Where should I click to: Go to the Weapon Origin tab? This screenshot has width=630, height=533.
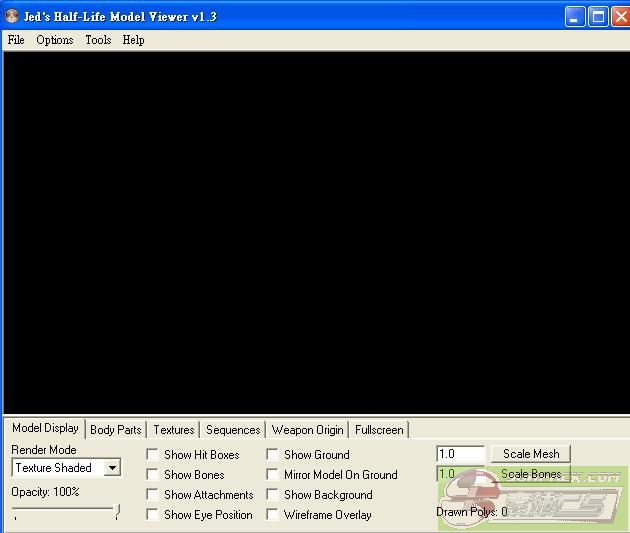coord(308,430)
